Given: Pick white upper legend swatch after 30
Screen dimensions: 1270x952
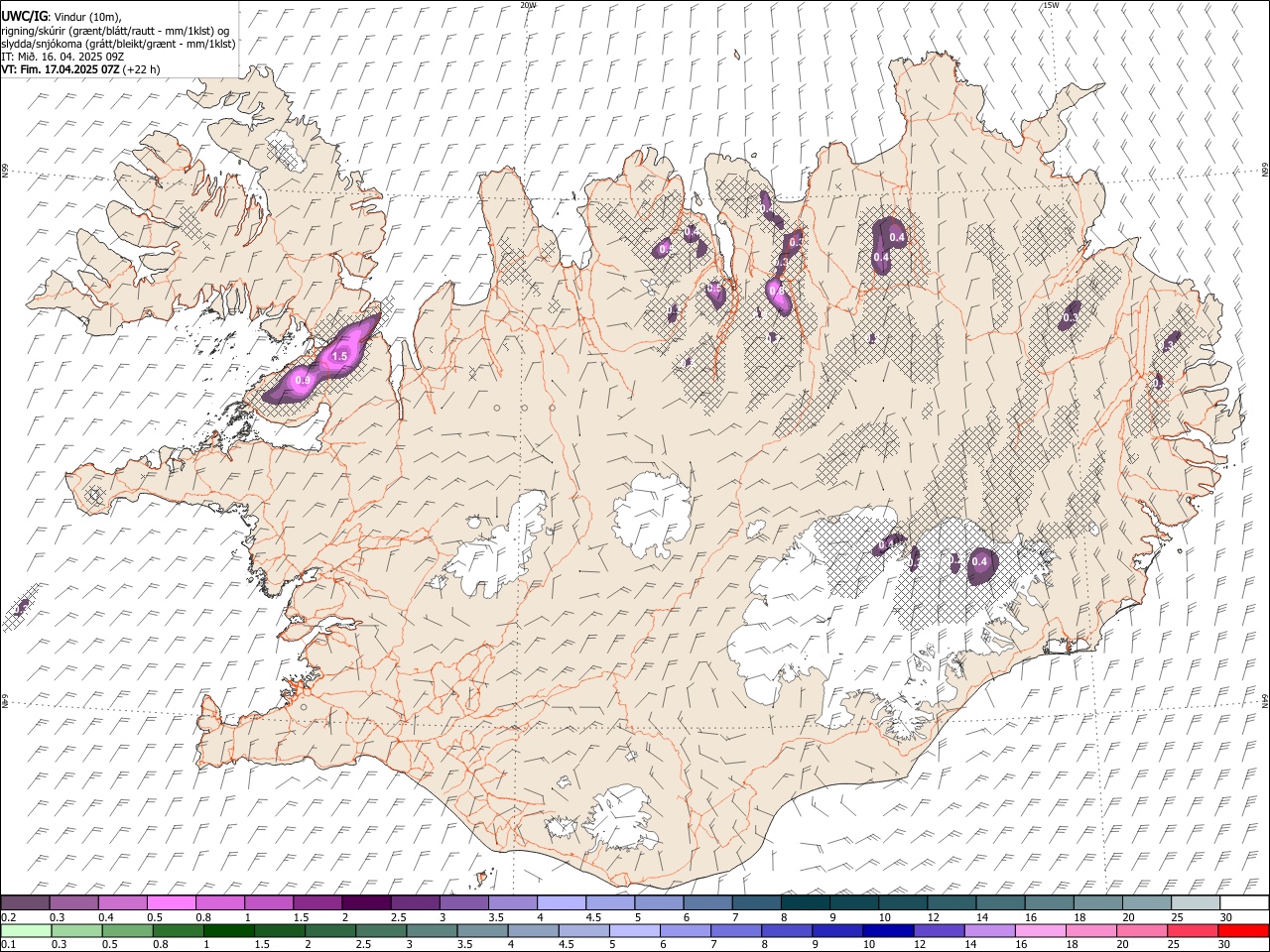Looking at the screenshot, I should coord(1244,903).
